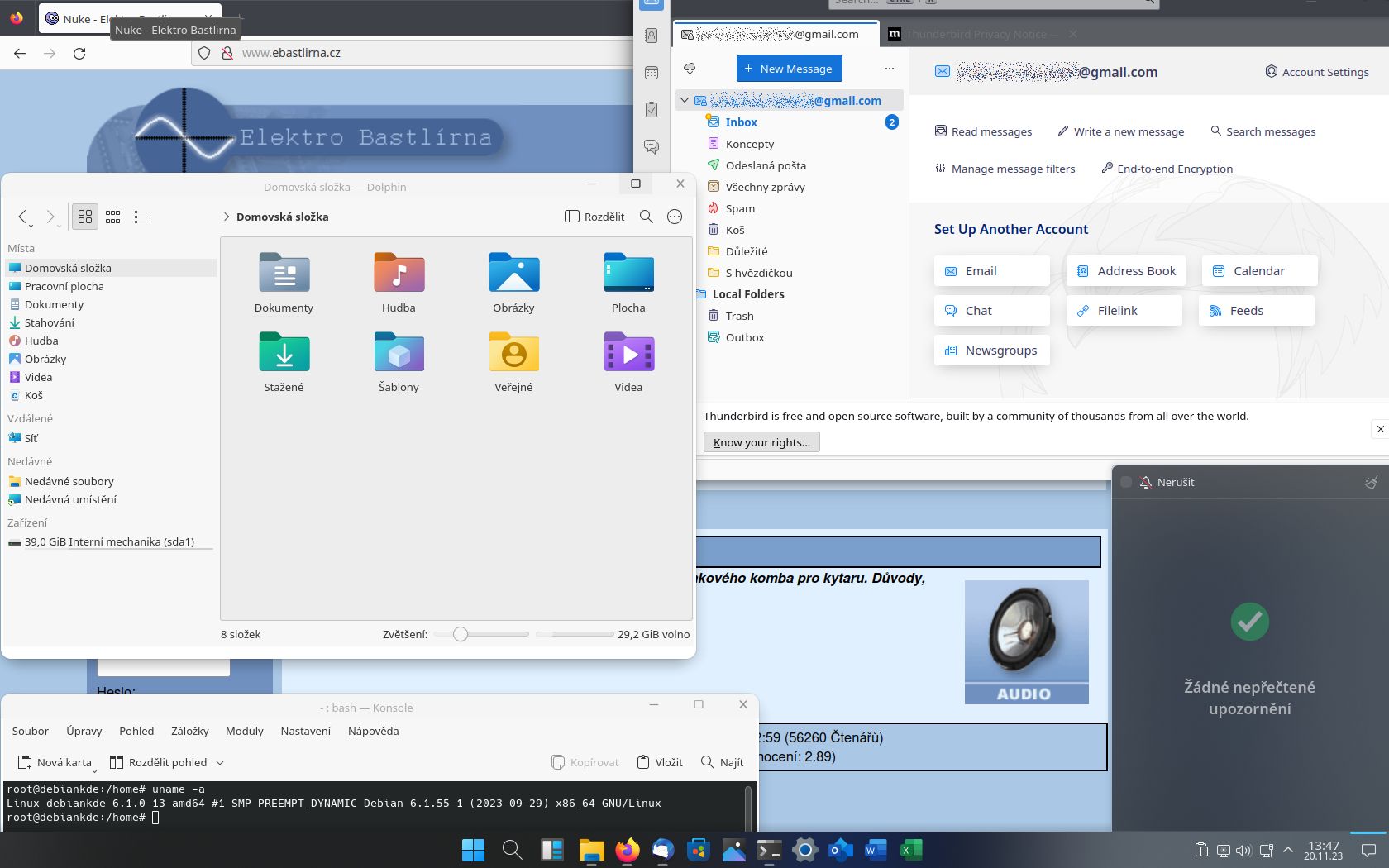The image size is (1389, 868).
Task: Toggle Rozdělit split view in Dolphin
Action: [x=594, y=217]
